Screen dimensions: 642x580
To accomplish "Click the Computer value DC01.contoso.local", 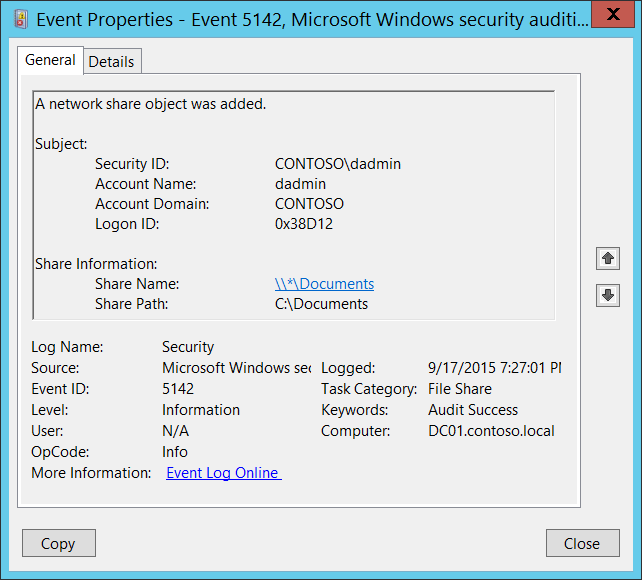I will coord(491,431).
